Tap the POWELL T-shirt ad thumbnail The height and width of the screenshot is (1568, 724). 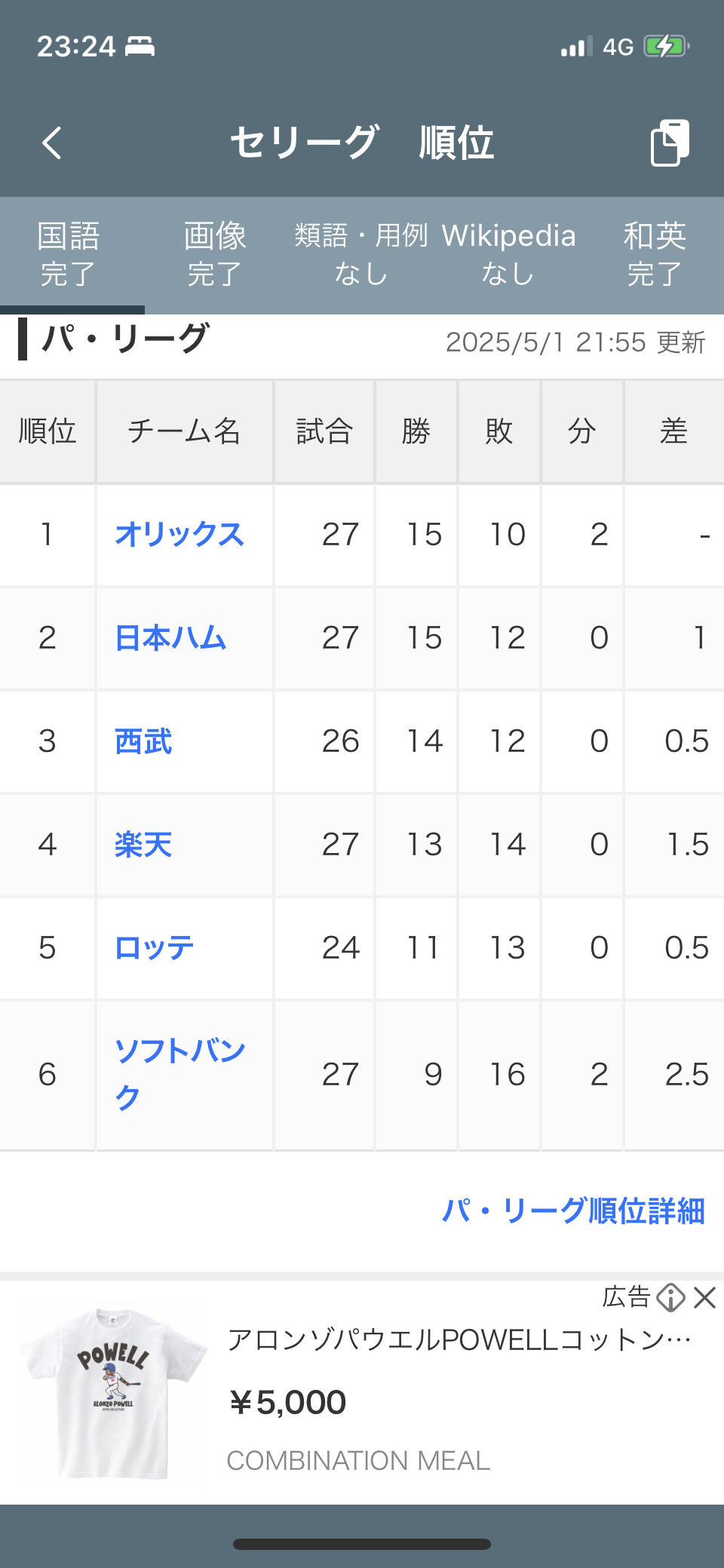tap(113, 1392)
